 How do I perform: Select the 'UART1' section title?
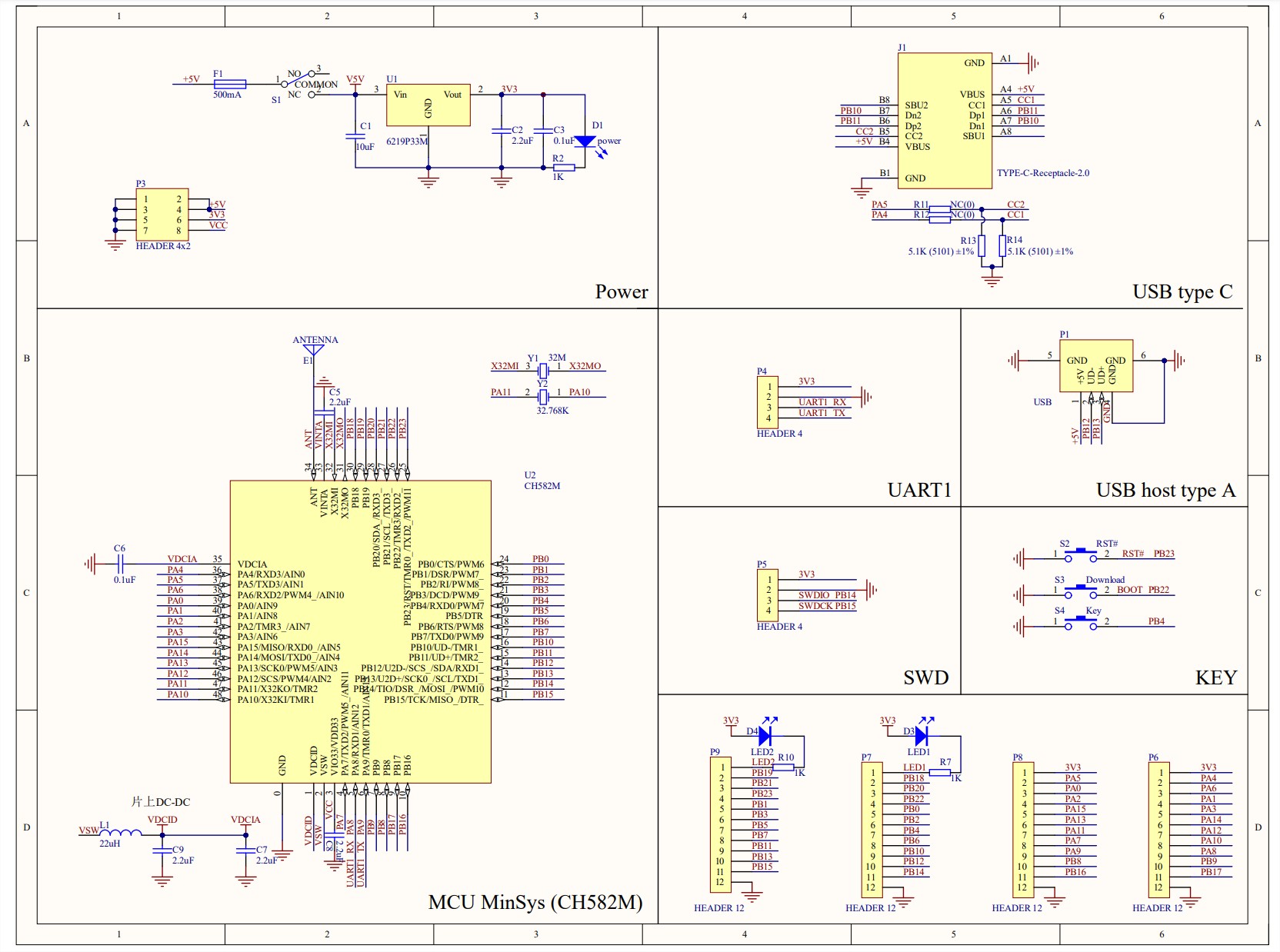(919, 491)
